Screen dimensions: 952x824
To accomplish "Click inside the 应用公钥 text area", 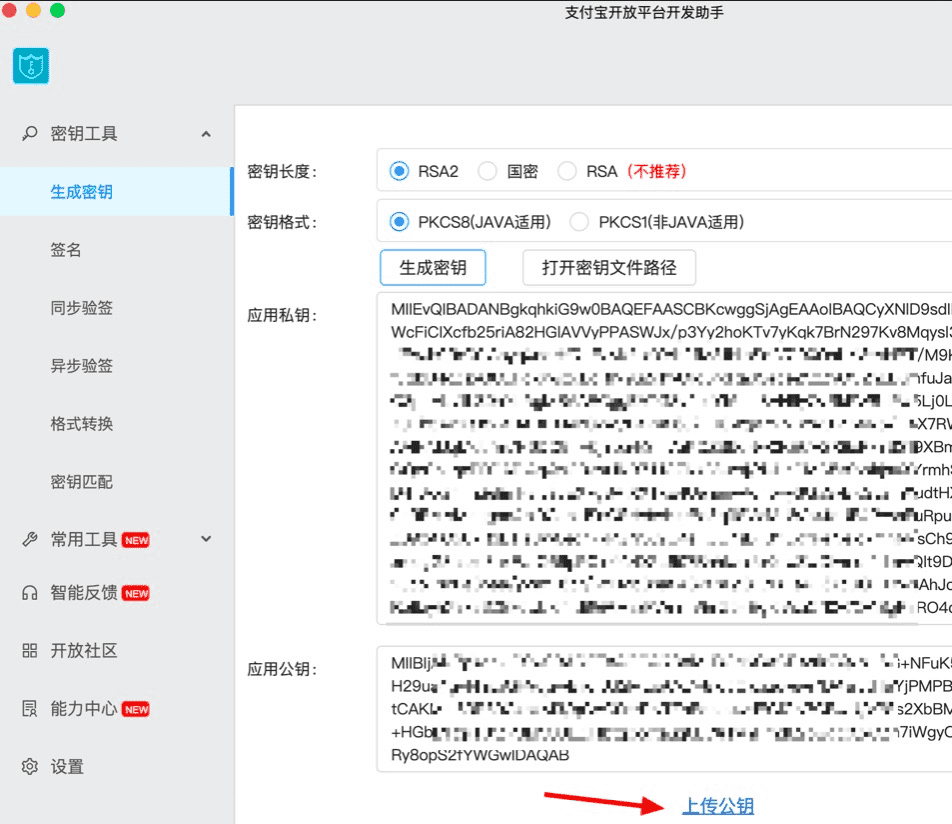I will 664,709.
